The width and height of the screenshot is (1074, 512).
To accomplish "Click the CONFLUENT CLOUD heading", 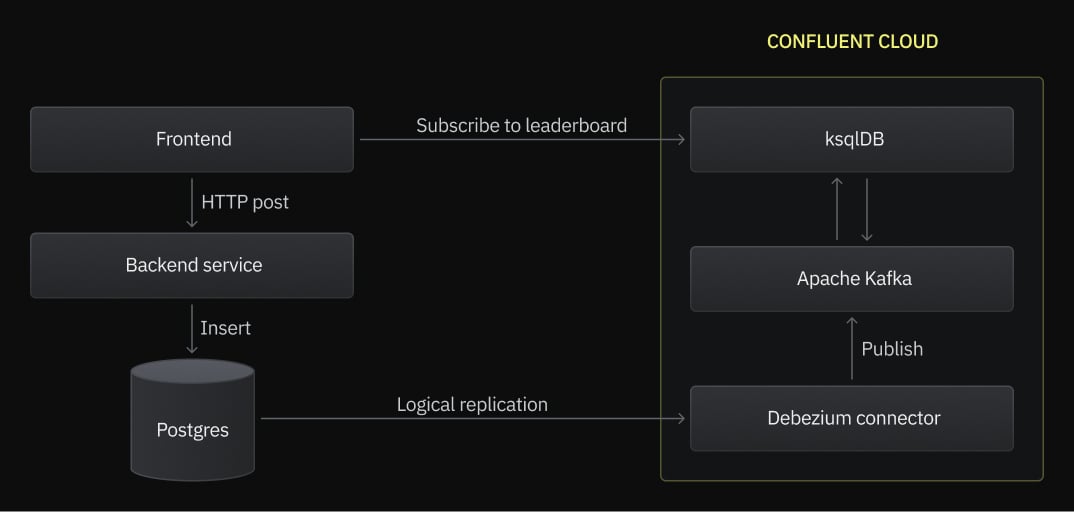I will [x=852, y=42].
